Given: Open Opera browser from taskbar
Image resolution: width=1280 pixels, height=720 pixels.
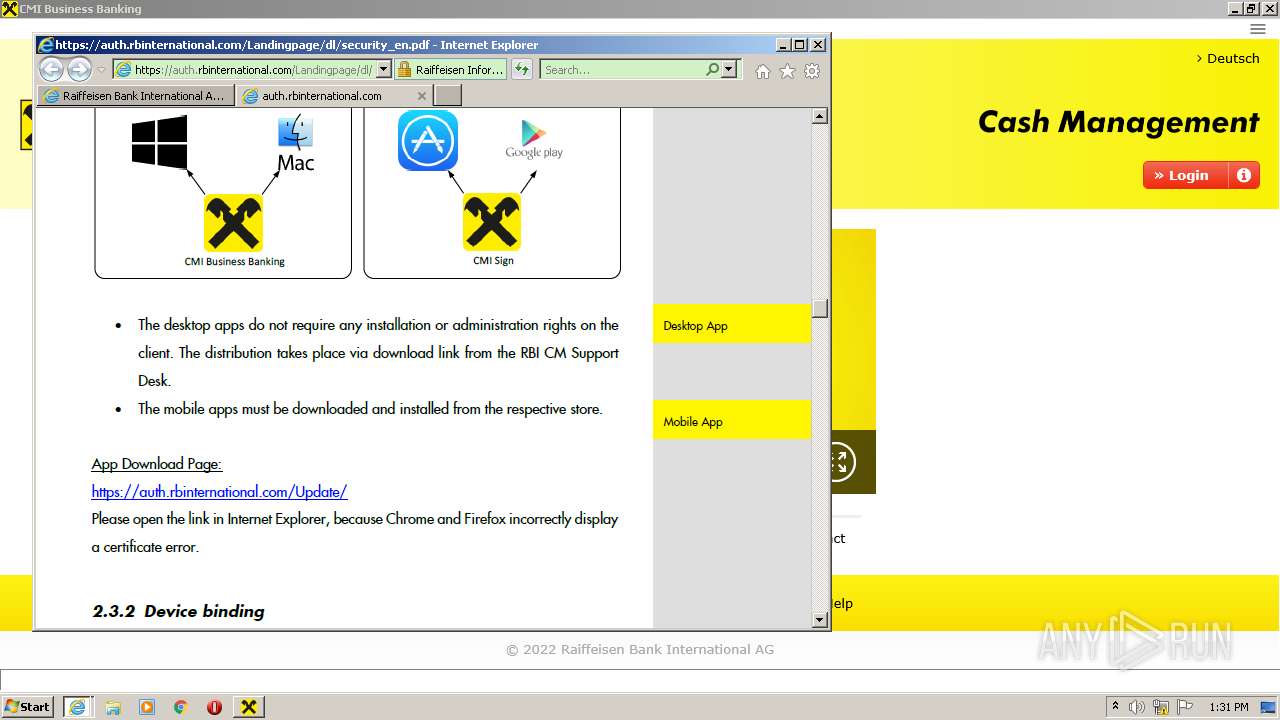Looking at the screenshot, I should click(x=214, y=707).
